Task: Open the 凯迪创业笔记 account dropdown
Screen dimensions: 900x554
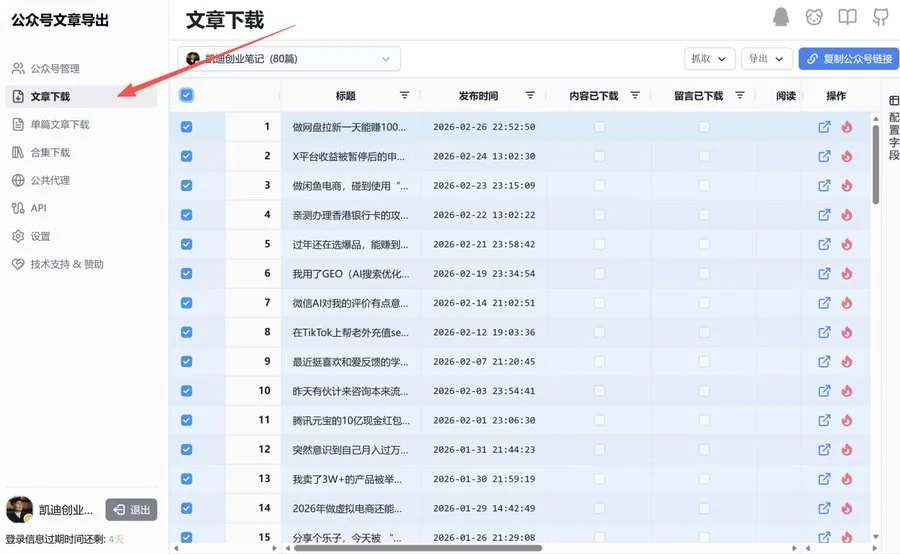Action: tap(289, 59)
